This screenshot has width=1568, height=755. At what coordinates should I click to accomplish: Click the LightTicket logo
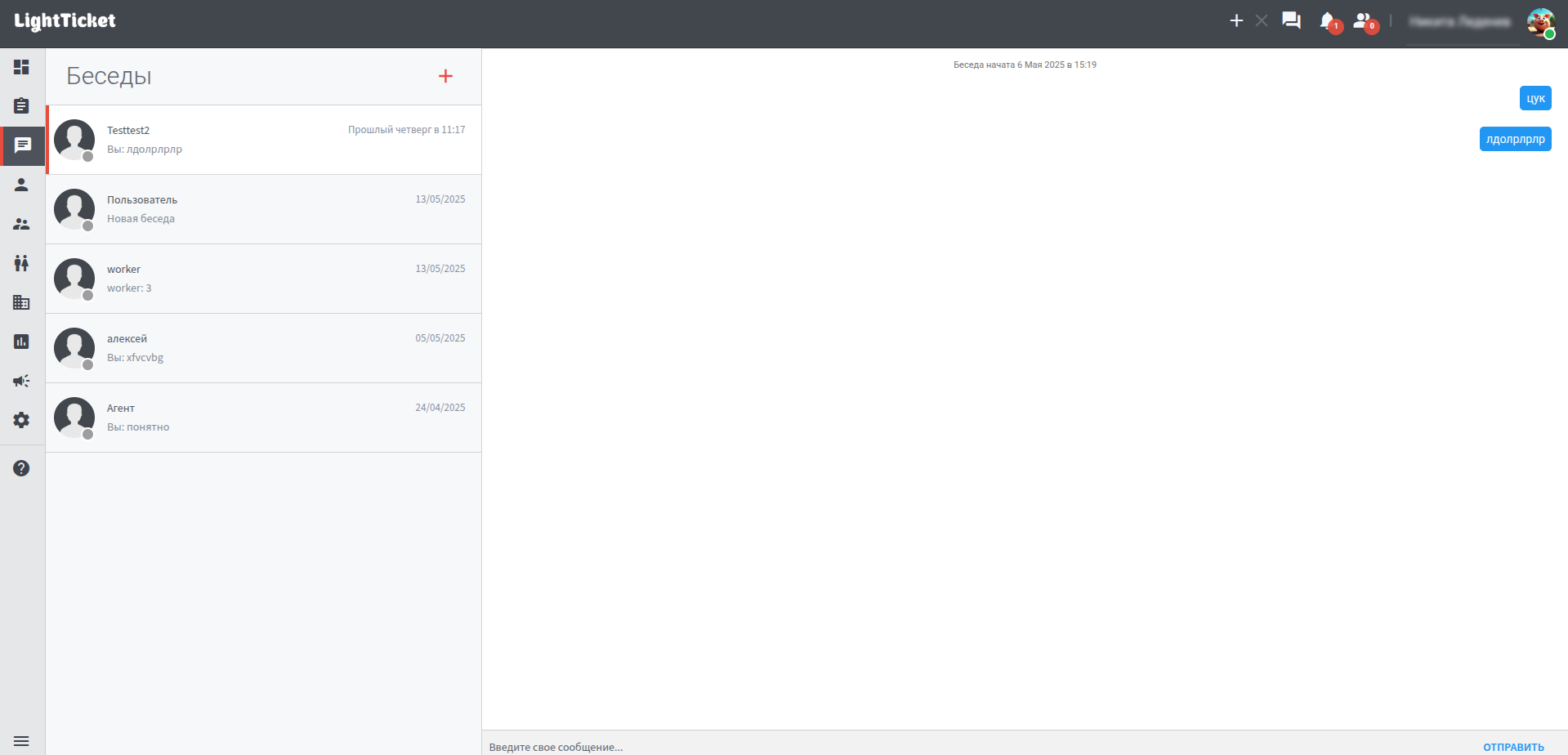[x=65, y=21]
